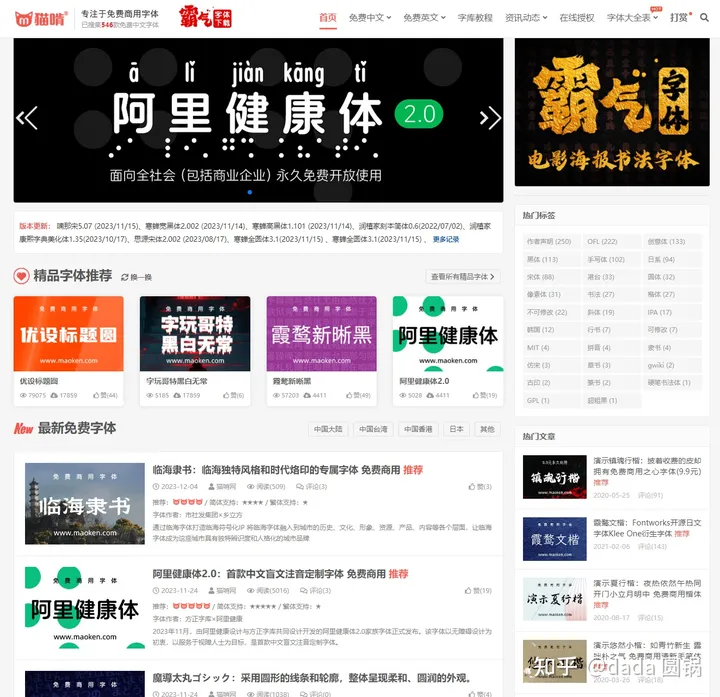Click the New badge beside 最新免费字体
Screen dimensions: 720x697
click(23, 428)
